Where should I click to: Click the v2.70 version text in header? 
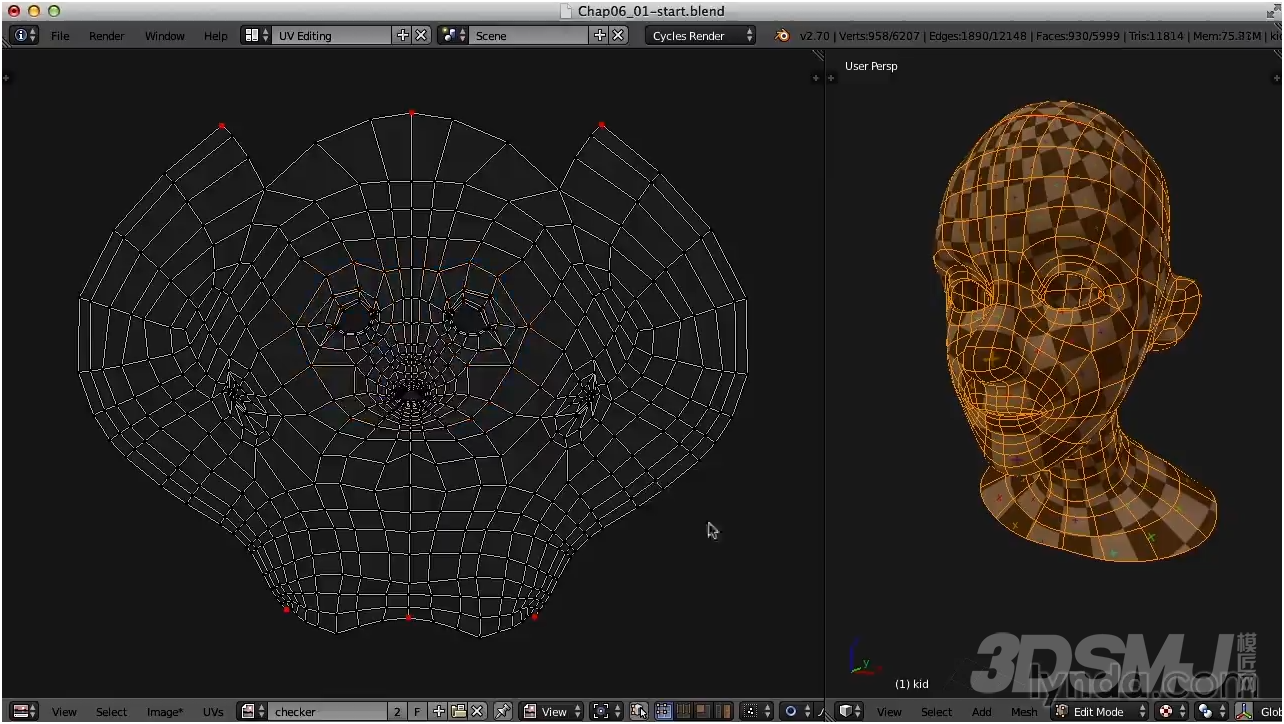click(815, 35)
